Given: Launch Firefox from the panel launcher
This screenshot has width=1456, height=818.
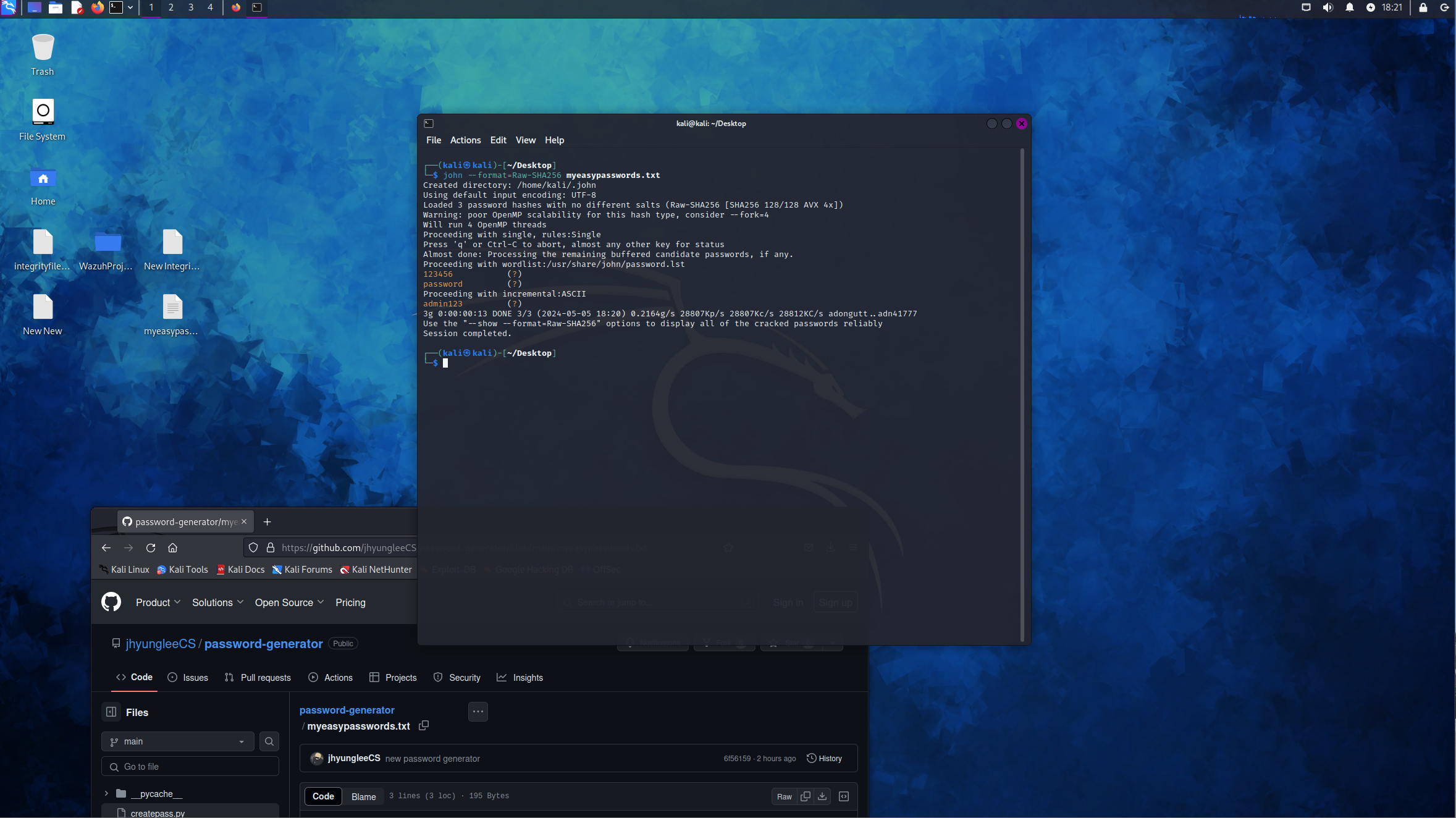Looking at the screenshot, I should (x=97, y=7).
